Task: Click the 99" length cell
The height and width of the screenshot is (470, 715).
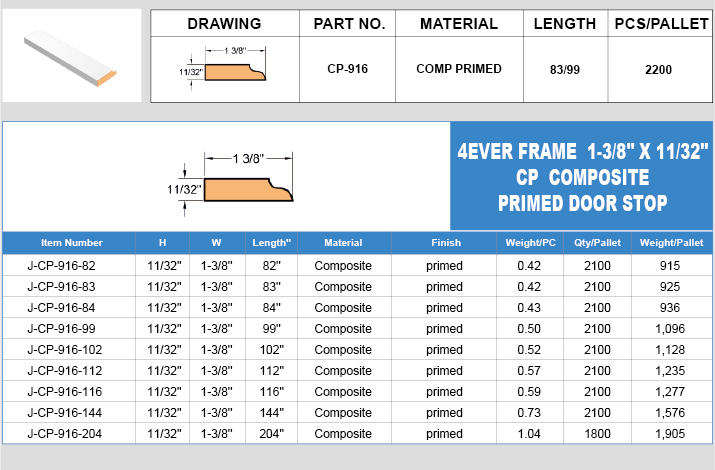Action: click(x=271, y=329)
